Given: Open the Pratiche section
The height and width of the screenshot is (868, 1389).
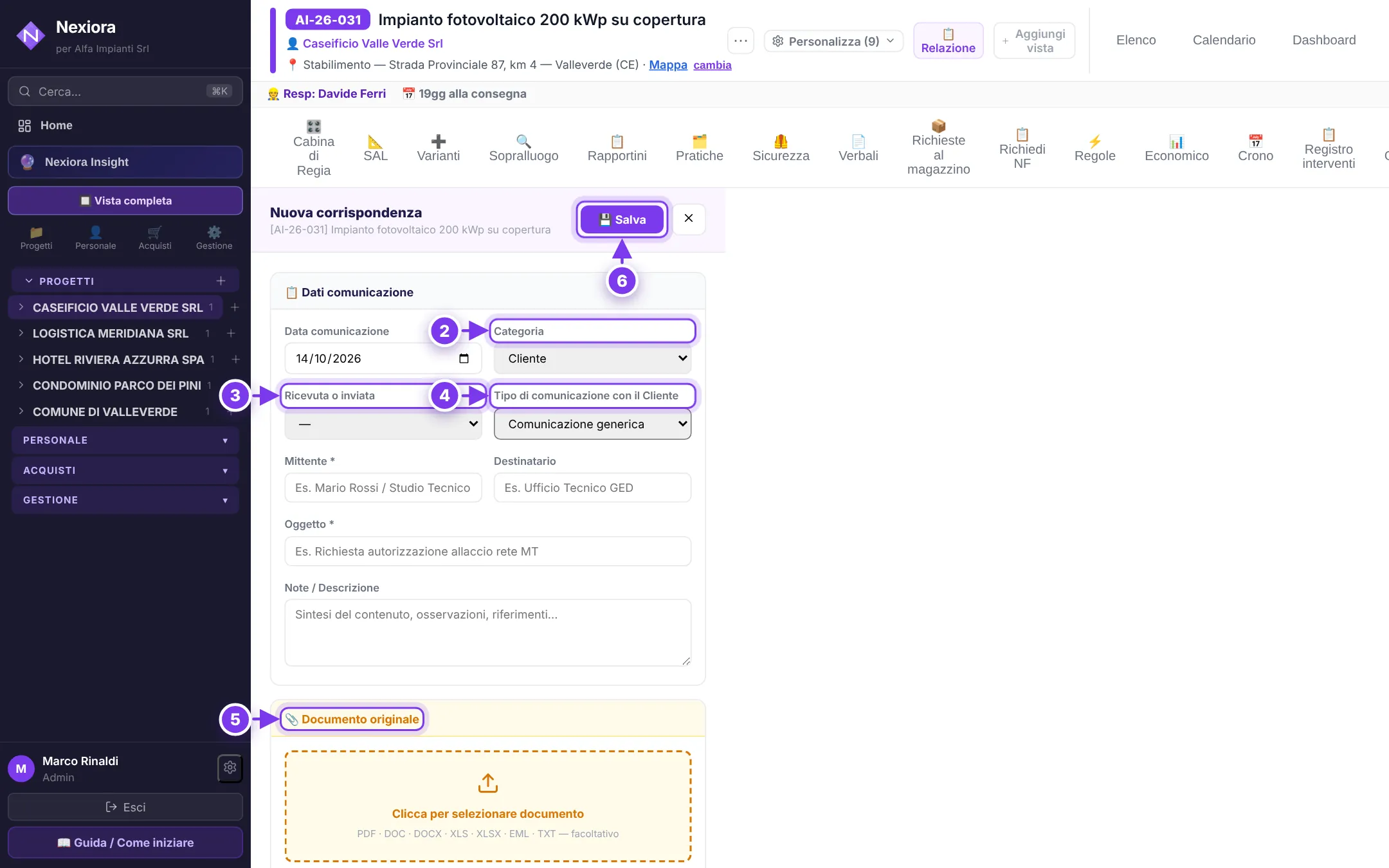Looking at the screenshot, I should [x=699, y=148].
